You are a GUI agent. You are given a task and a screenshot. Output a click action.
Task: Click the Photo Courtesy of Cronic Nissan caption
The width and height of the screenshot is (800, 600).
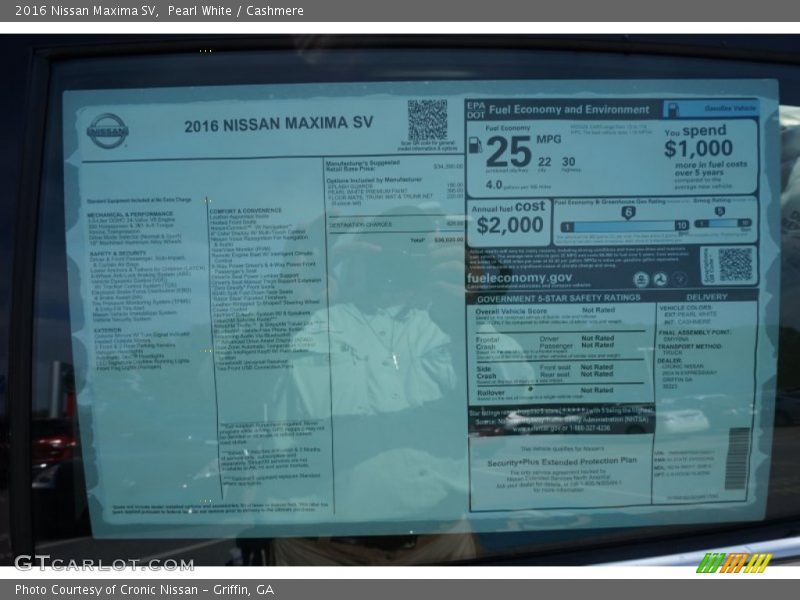144,590
